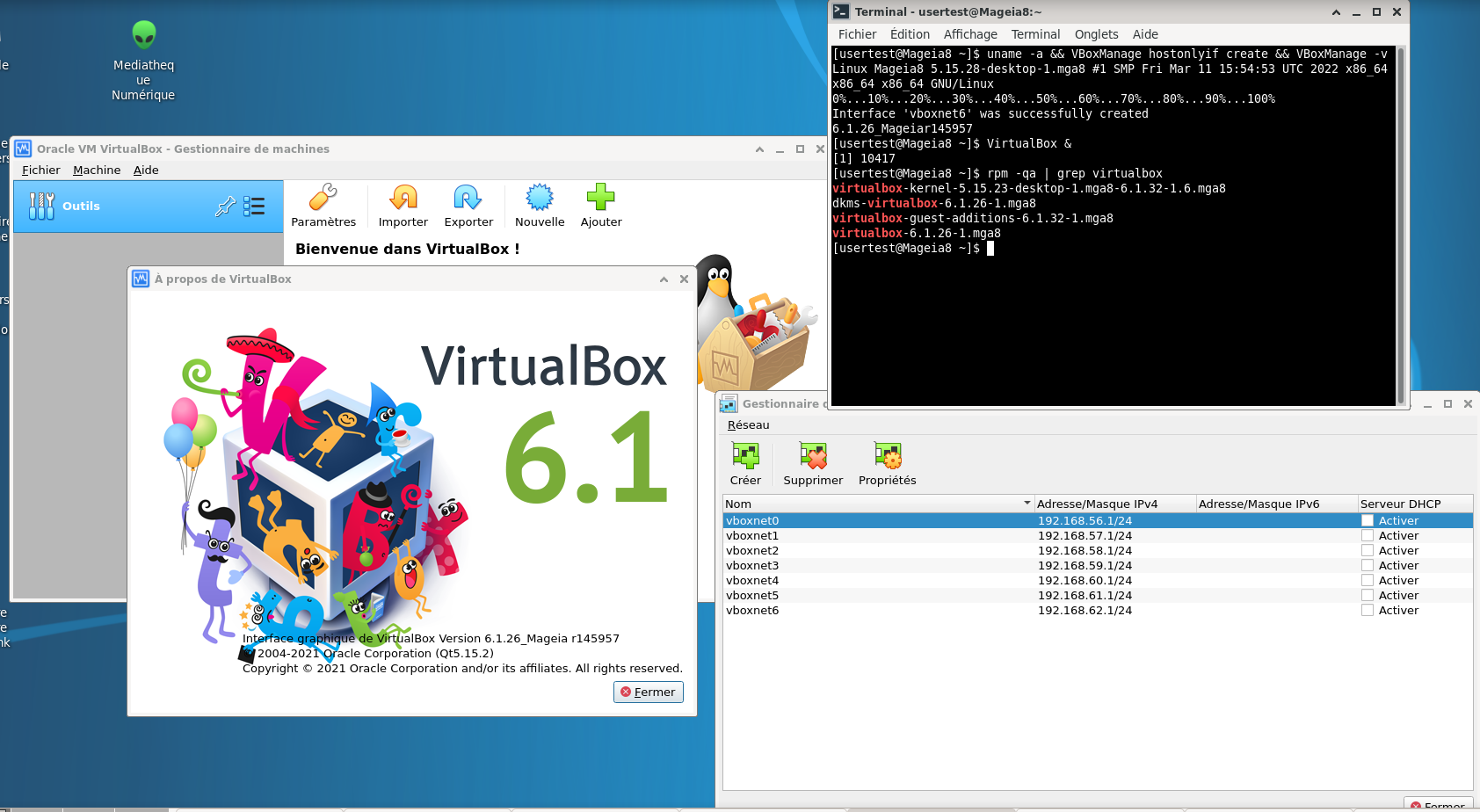Enable DHCP server for vboxnet0

1368,520
